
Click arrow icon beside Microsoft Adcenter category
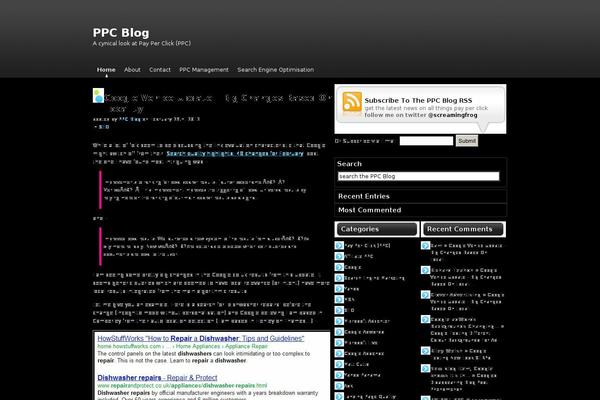coord(339,321)
